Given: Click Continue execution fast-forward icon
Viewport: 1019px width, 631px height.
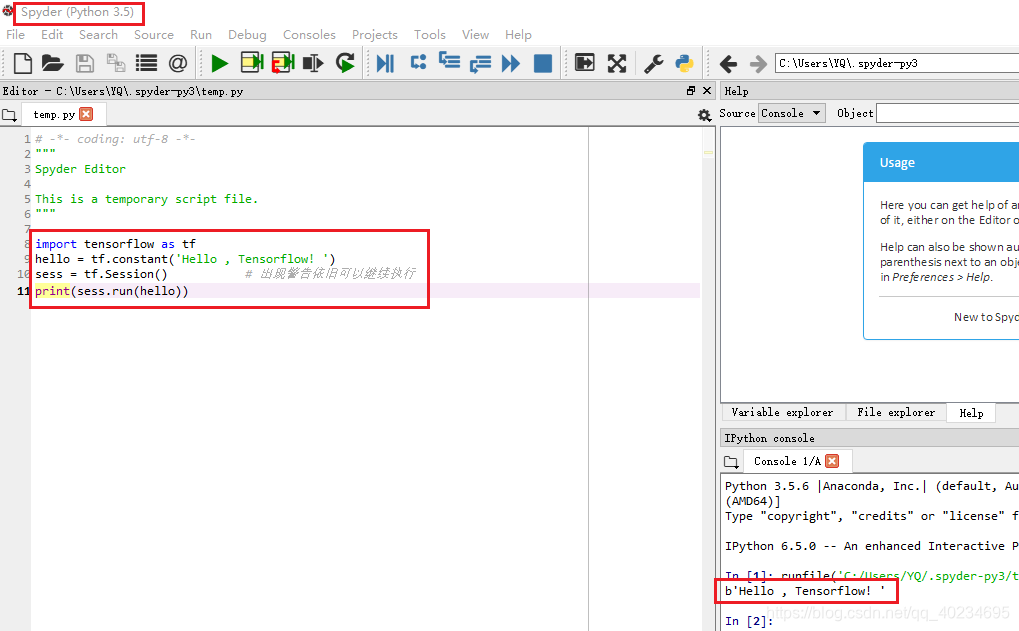Looking at the screenshot, I should click(x=511, y=63).
